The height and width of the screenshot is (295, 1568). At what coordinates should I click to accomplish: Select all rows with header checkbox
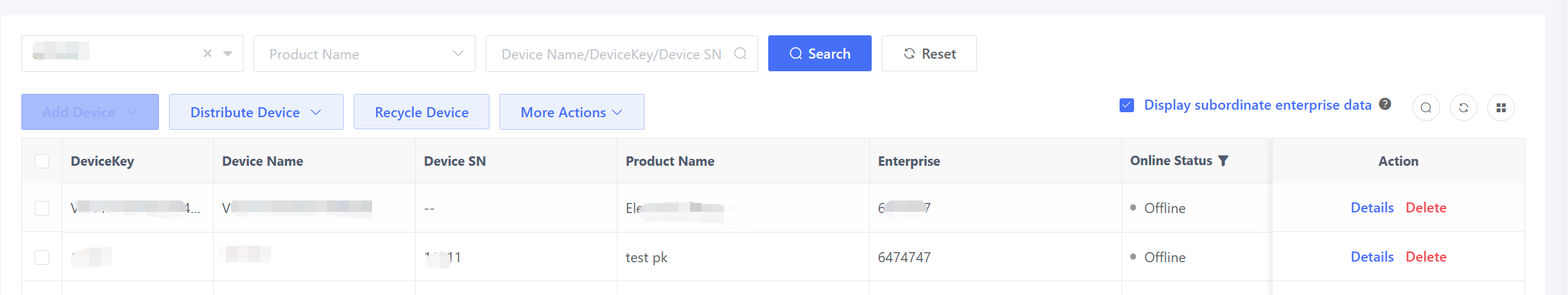[42, 161]
